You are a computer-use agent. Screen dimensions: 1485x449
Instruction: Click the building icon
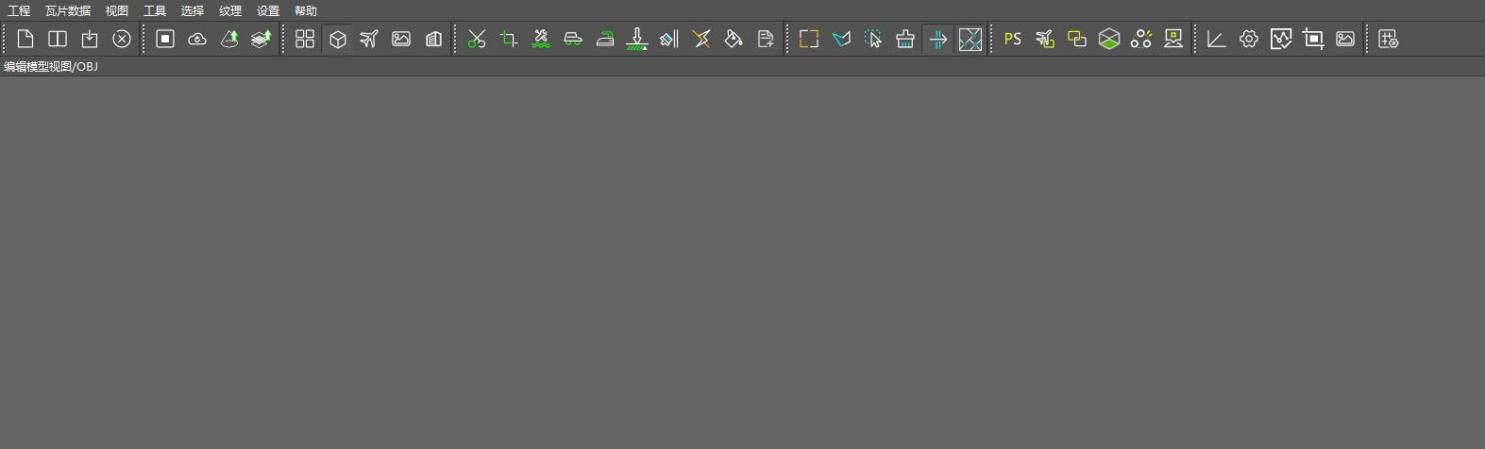point(433,39)
